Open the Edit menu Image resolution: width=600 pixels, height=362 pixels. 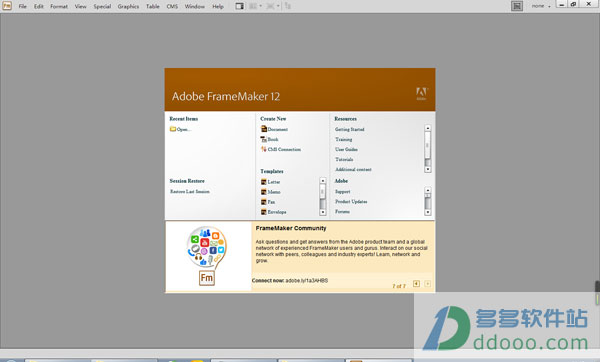[x=38, y=6]
